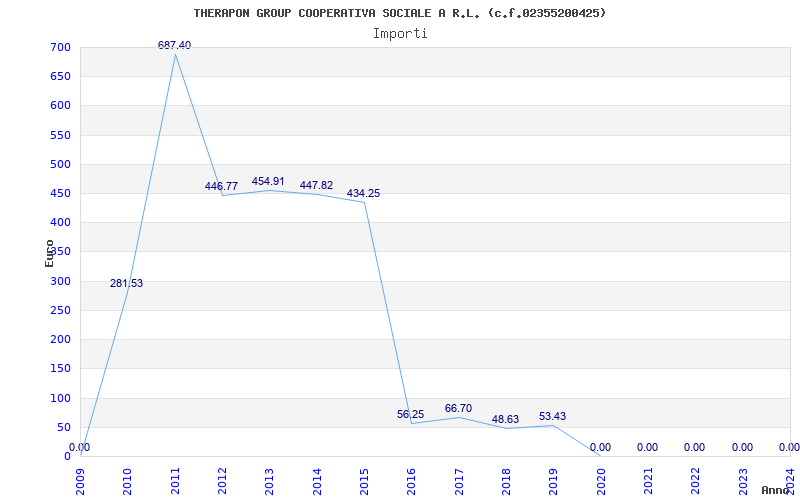Select the 53.43 data label
The width and height of the screenshot is (800, 500).
[x=553, y=416]
